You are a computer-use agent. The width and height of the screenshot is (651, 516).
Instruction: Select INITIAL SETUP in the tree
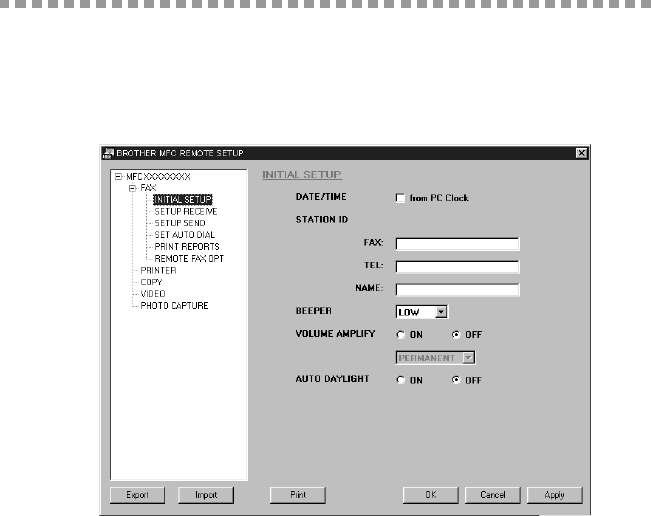click(183, 200)
